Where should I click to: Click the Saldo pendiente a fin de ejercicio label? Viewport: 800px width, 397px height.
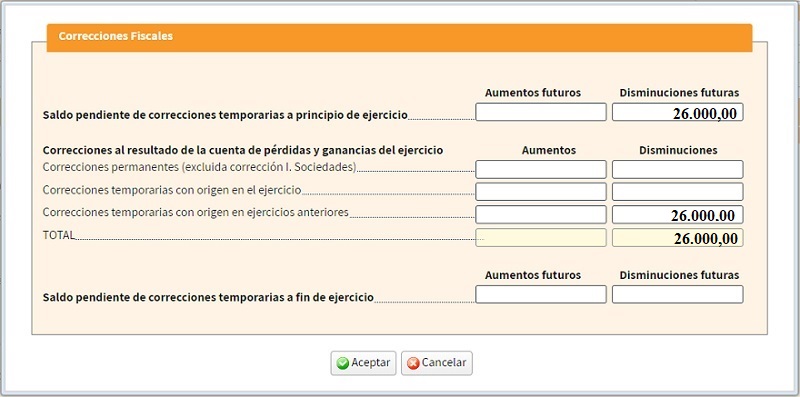pyautogui.click(x=208, y=297)
